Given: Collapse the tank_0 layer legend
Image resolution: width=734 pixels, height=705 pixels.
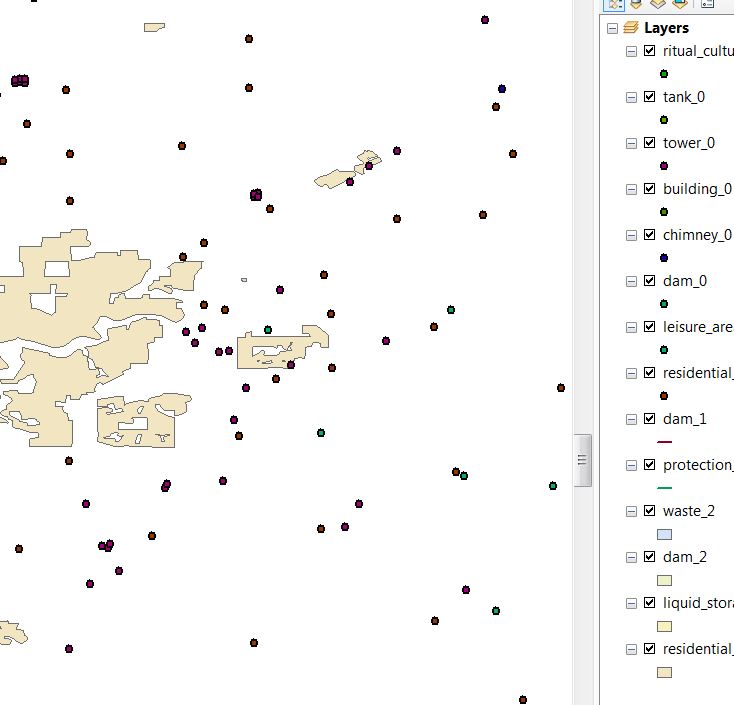Looking at the screenshot, I should tap(631, 97).
